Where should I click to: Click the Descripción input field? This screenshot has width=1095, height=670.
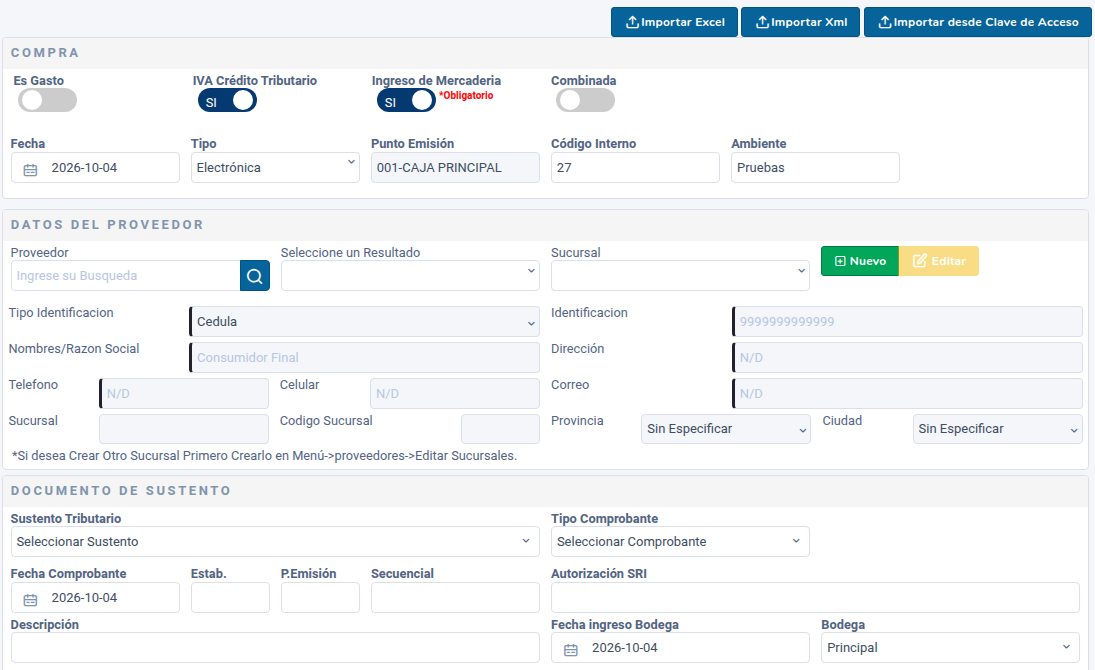click(x=275, y=648)
